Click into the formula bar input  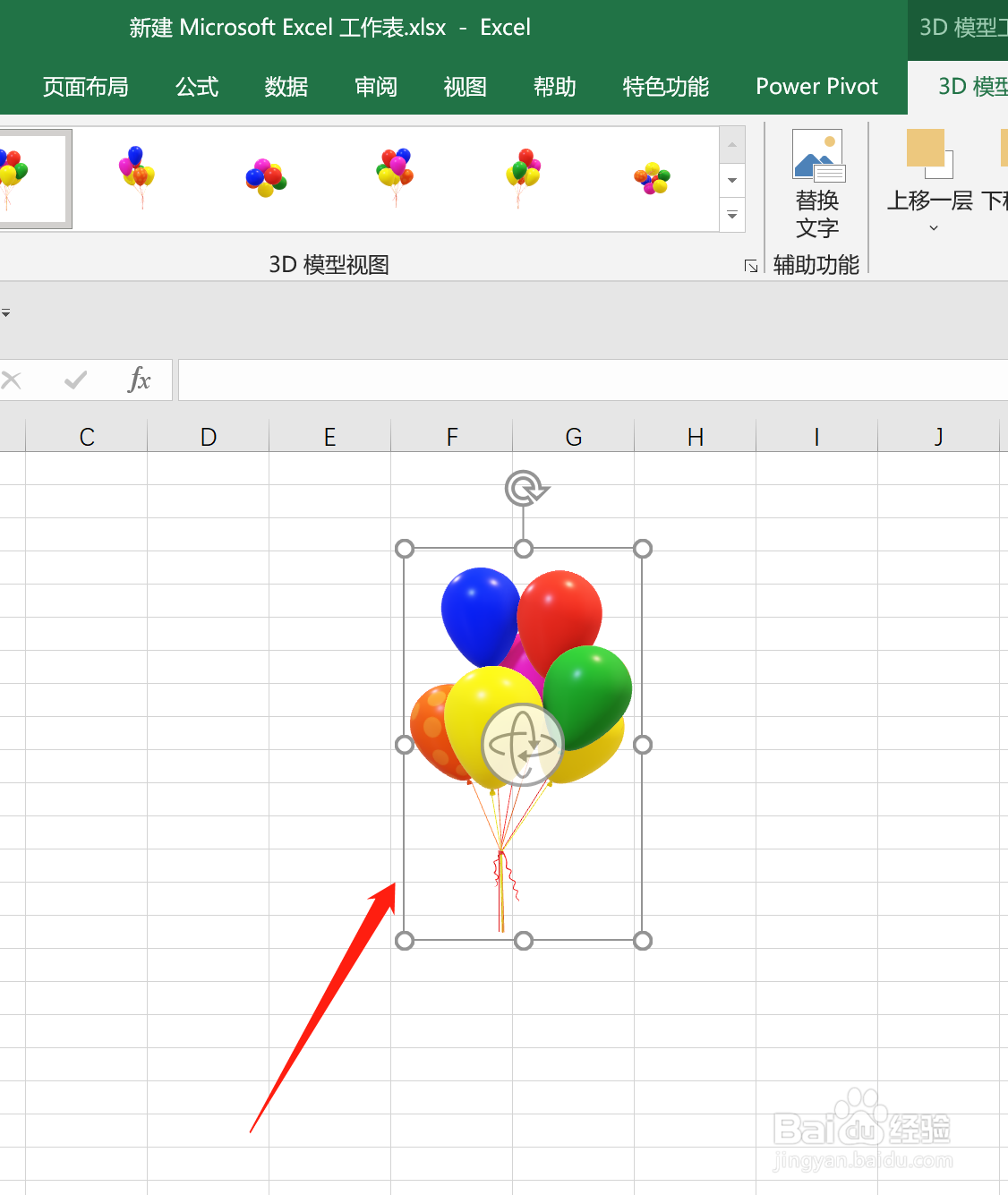click(x=593, y=380)
